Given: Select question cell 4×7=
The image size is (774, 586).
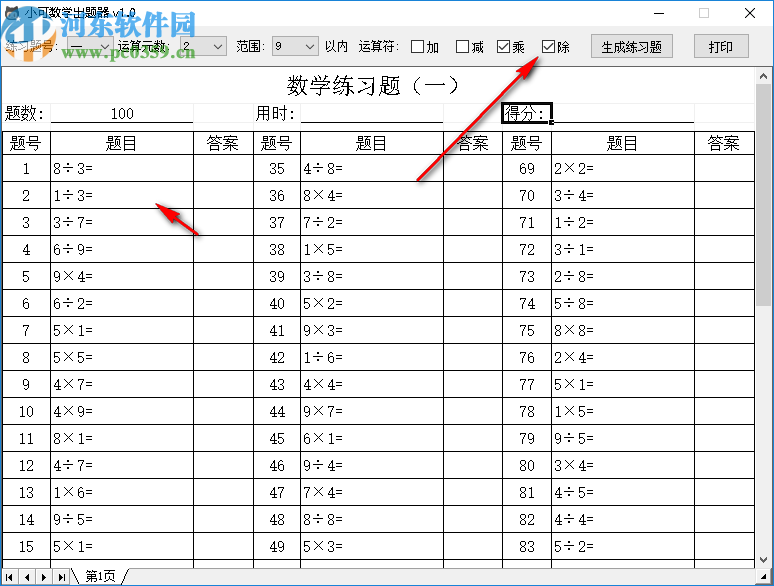Looking at the screenshot, I should (x=122, y=384).
